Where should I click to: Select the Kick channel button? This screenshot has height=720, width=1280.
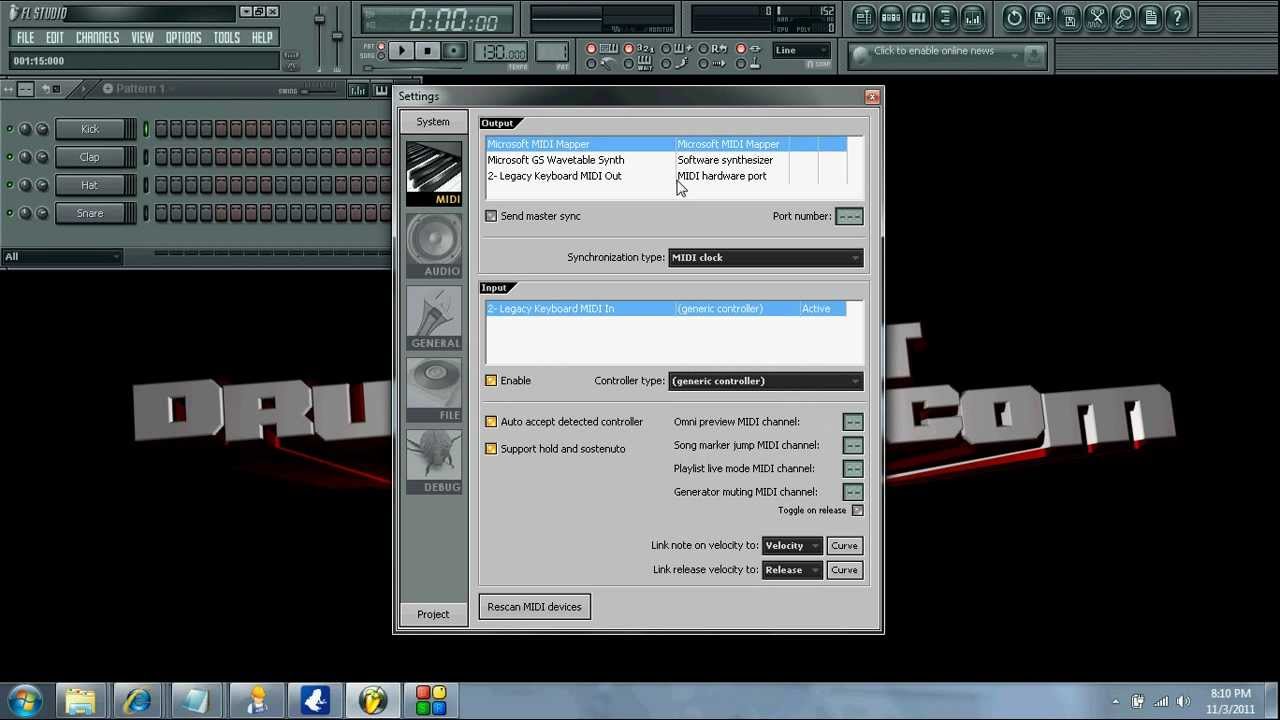[x=90, y=129]
